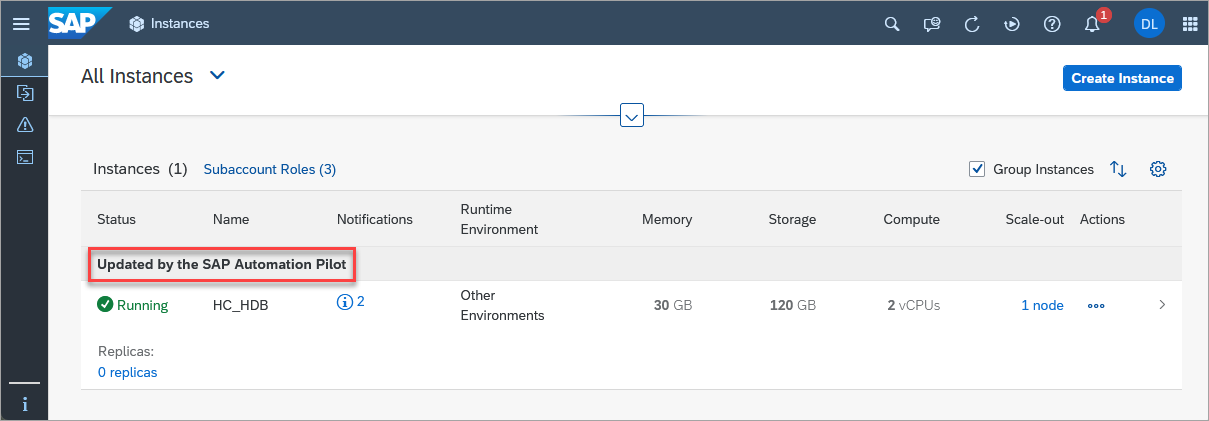Select the Instances icon in left sidebar

[x=25, y=60]
